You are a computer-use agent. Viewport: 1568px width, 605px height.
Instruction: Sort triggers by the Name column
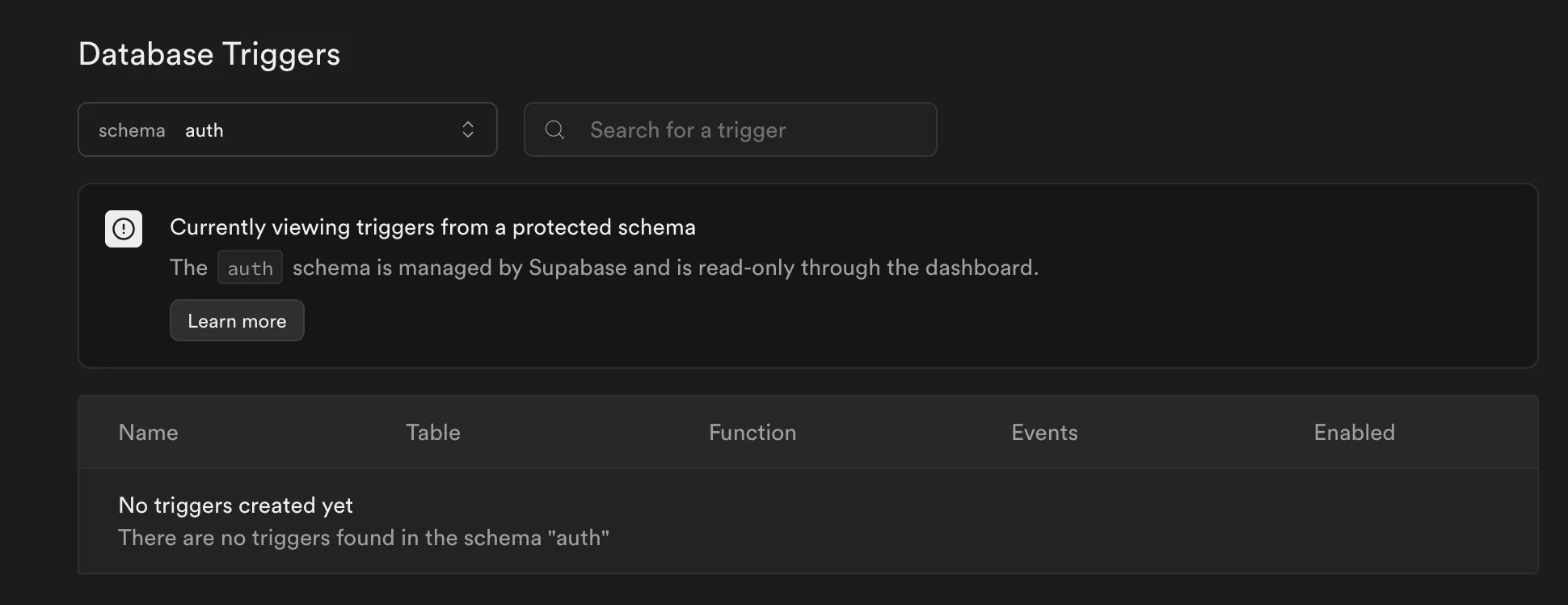148,432
